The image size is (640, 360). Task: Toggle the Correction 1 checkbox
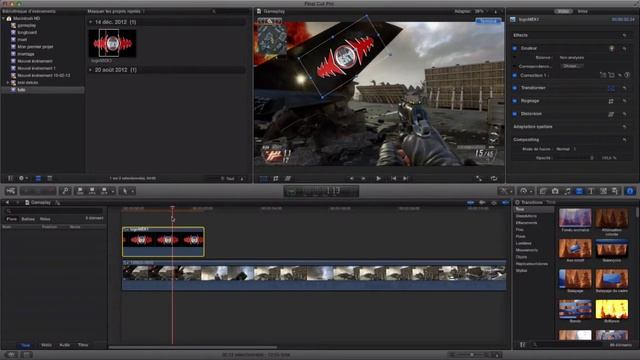515,76
